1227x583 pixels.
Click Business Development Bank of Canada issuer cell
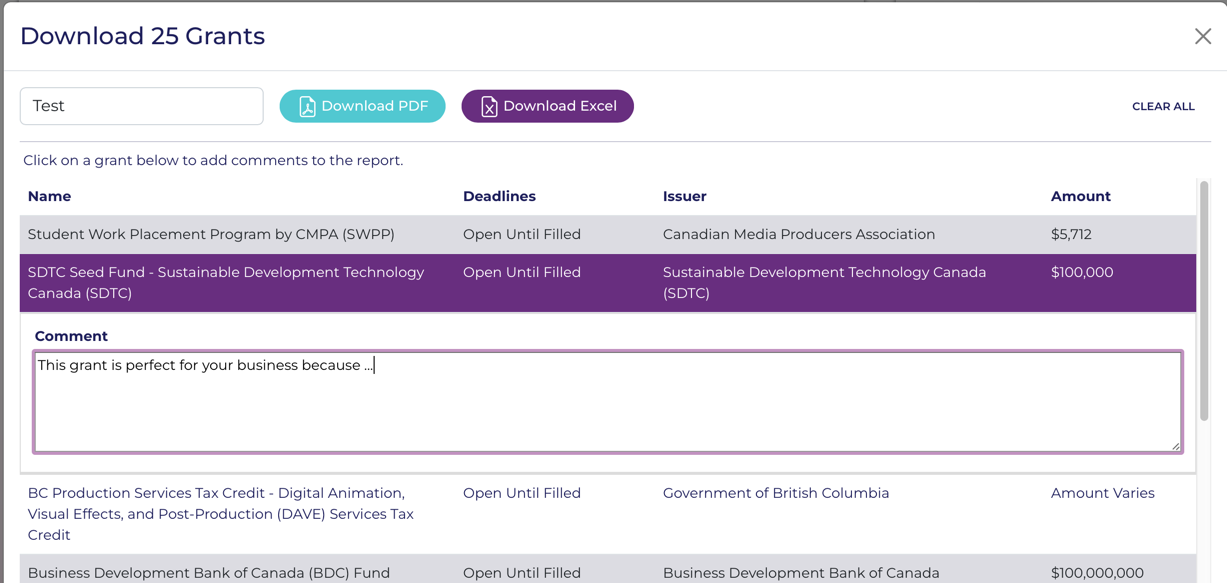[801, 573]
